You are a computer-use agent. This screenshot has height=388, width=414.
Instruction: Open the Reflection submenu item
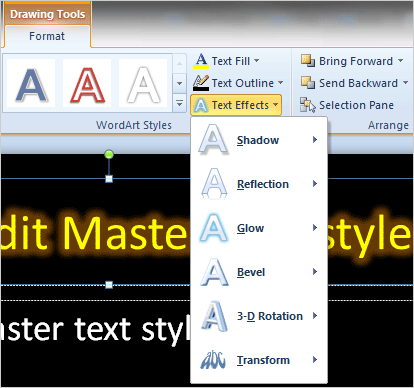[x=259, y=184]
